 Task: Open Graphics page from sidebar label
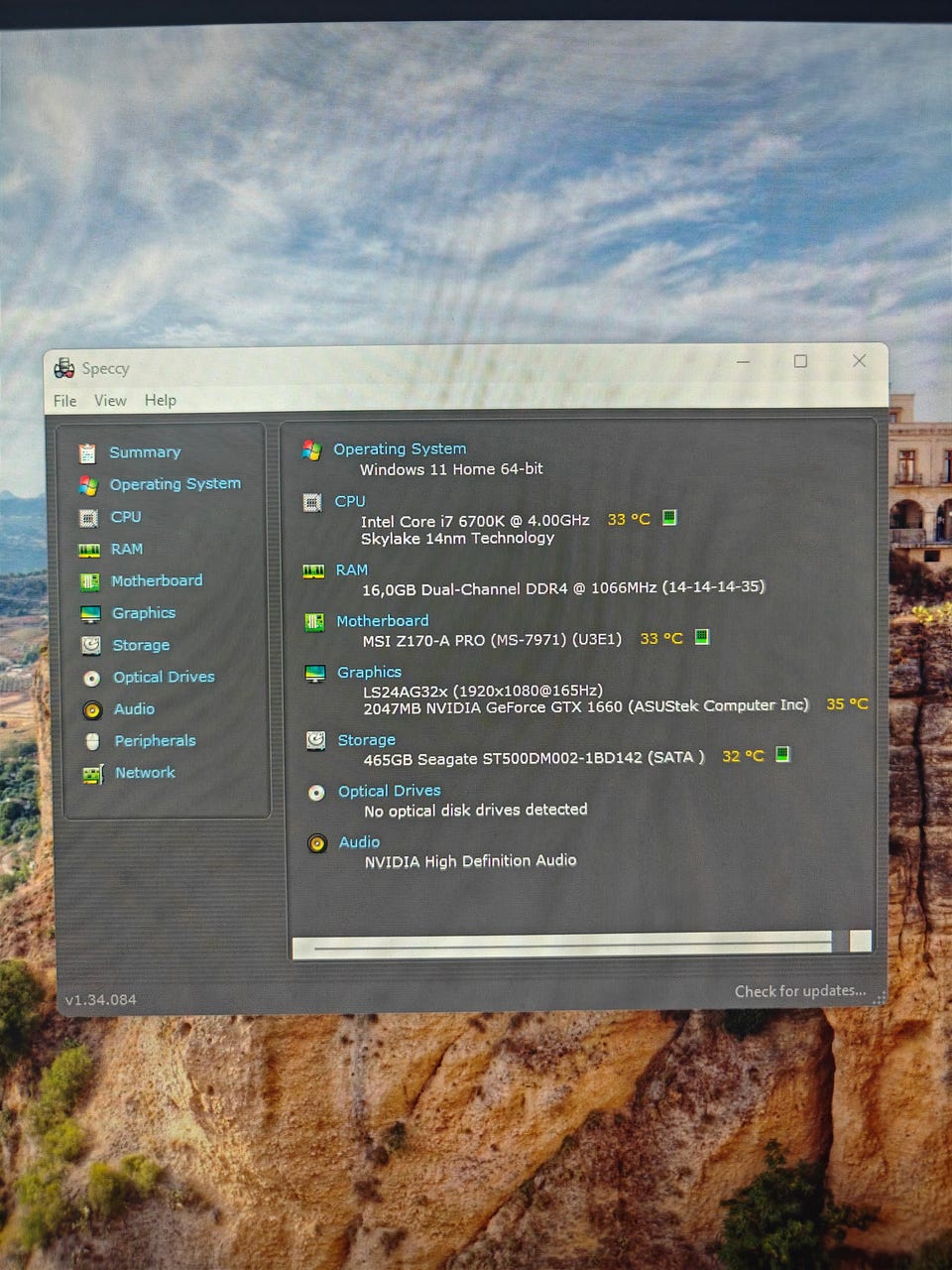[144, 613]
